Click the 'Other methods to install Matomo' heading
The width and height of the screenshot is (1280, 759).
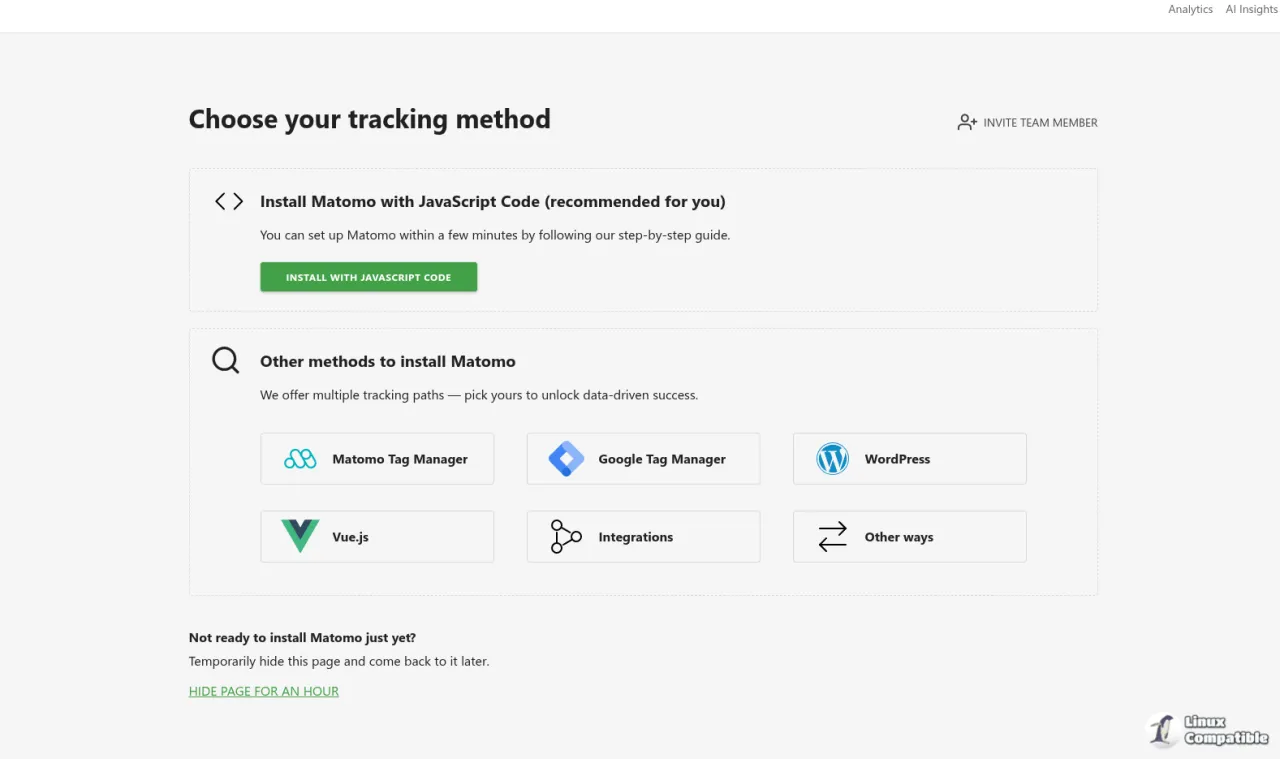[388, 361]
